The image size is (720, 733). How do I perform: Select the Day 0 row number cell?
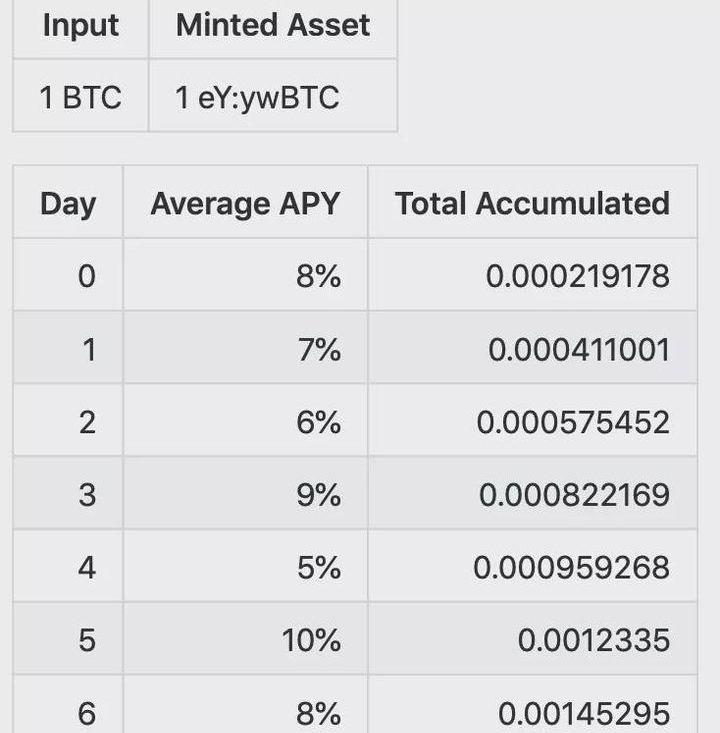(87, 275)
